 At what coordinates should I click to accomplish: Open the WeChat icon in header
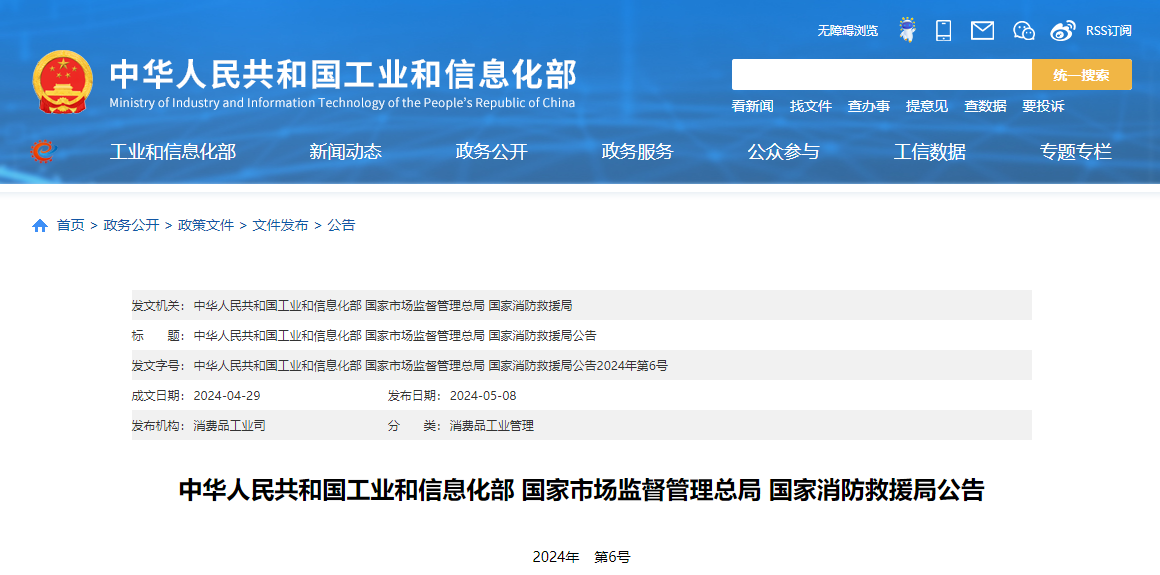[1023, 31]
